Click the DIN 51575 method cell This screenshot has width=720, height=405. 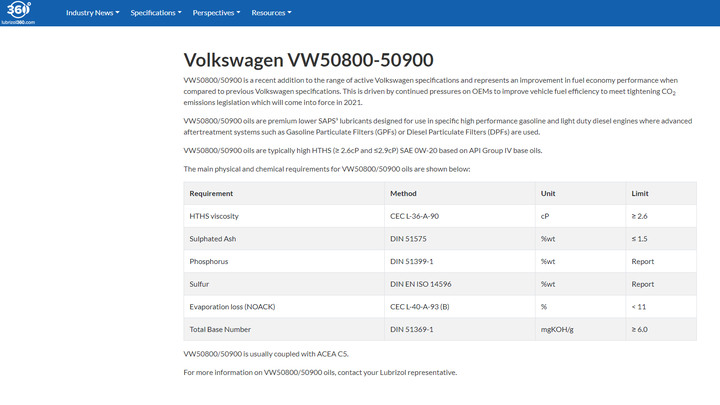click(460, 239)
